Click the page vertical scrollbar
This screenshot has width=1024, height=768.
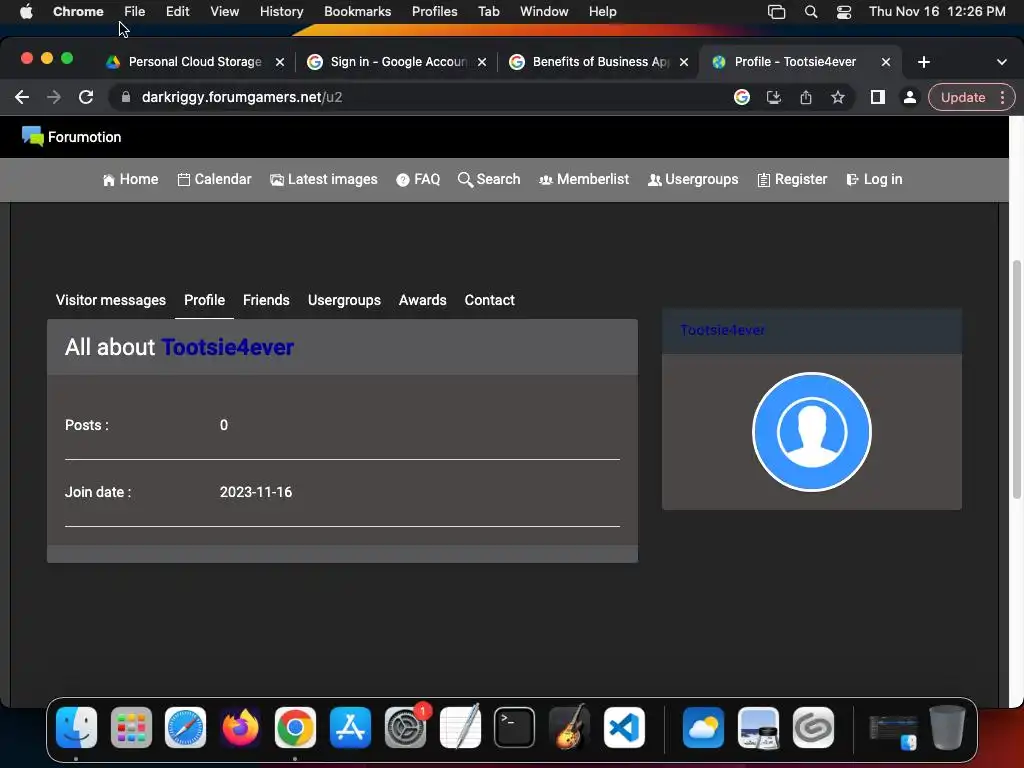click(x=1016, y=379)
